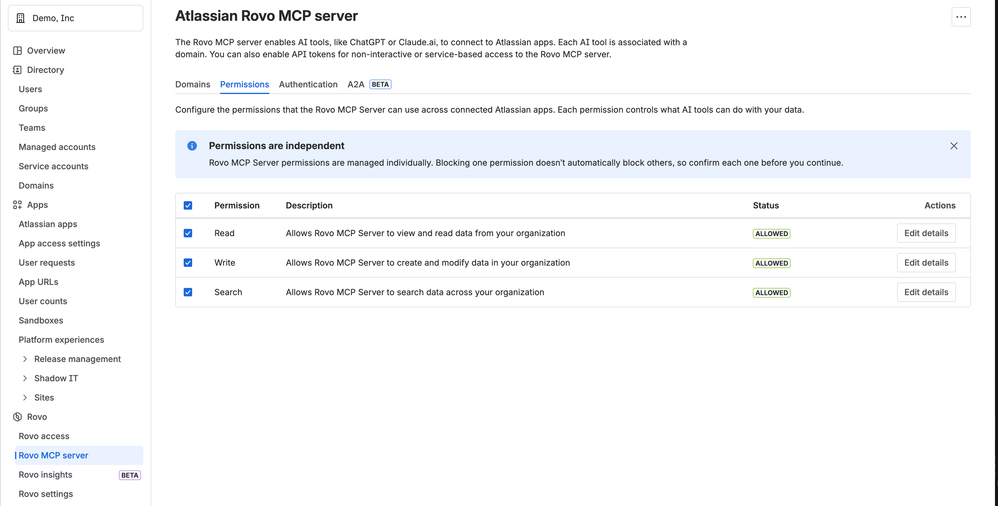Open Rovo section in sidebar
The height and width of the screenshot is (506, 998).
pyautogui.click(x=37, y=417)
